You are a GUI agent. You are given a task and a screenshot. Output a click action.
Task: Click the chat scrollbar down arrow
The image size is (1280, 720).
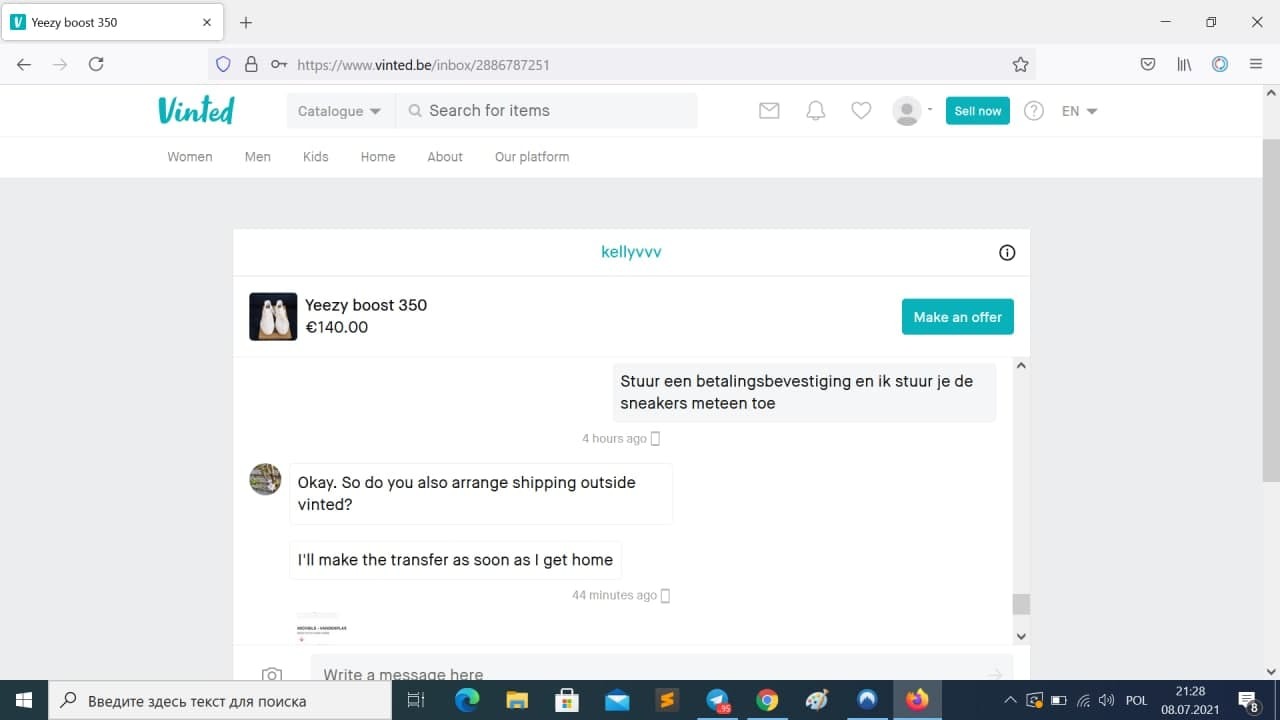(x=1021, y=636)
